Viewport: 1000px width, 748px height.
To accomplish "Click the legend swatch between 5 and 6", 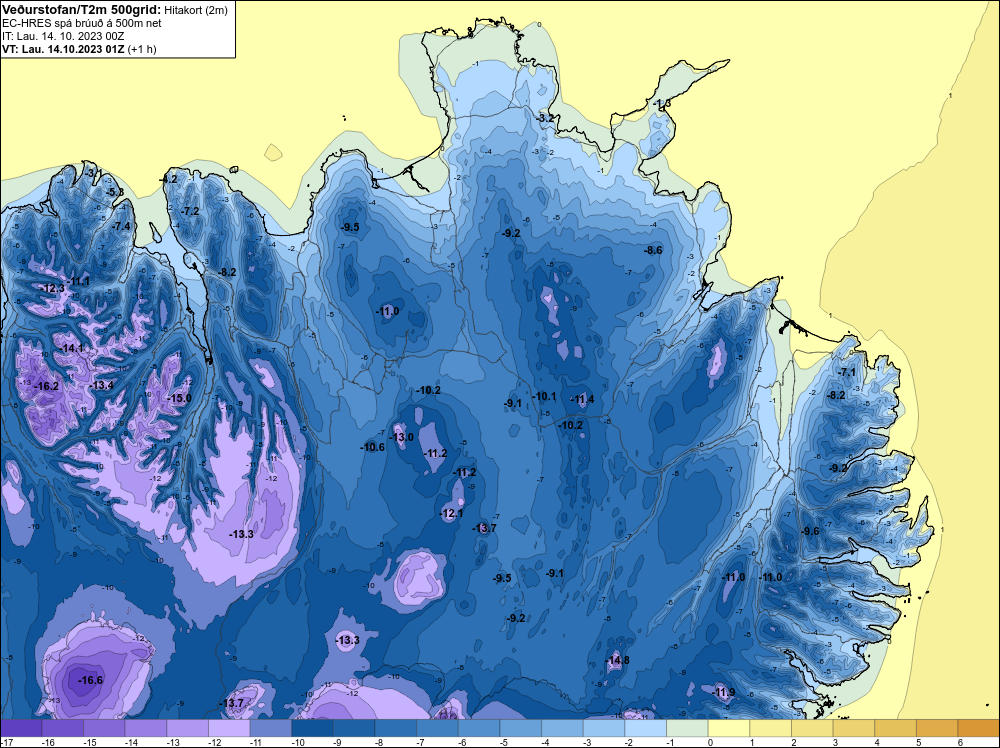I will click(x=938, y=728).
